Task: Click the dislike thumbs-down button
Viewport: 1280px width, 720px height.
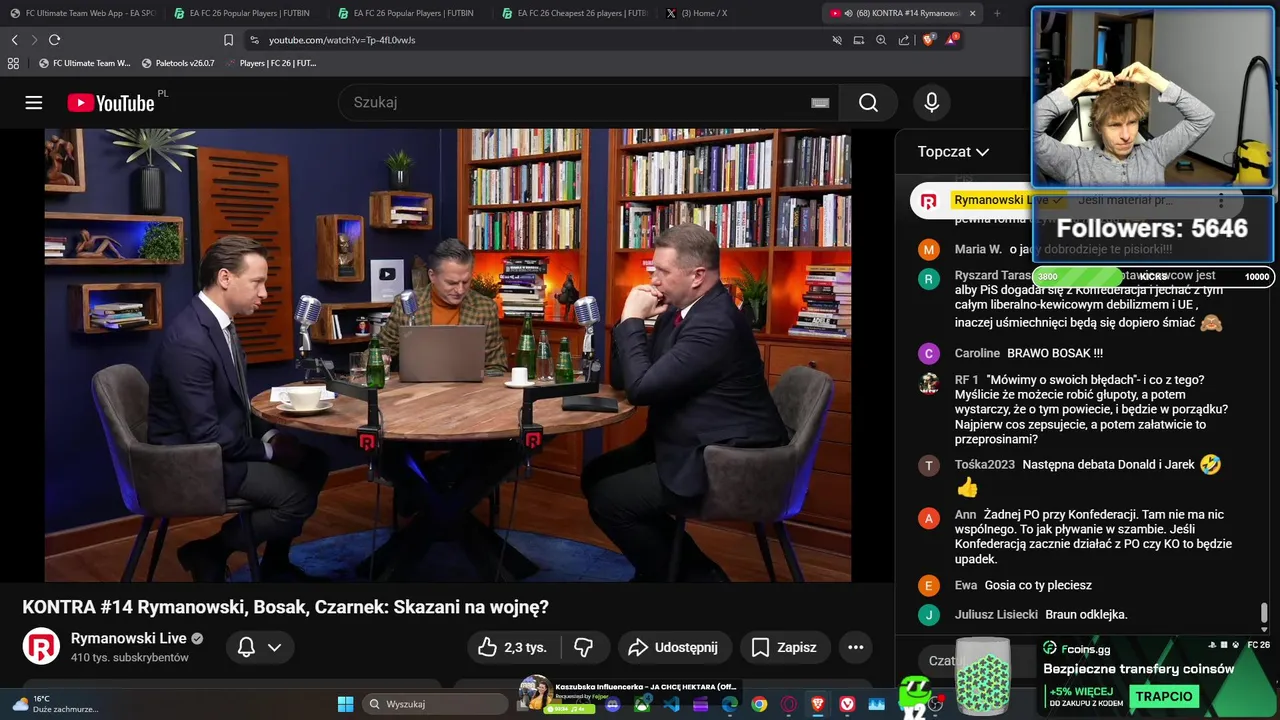Action: [x=584, y=647]
